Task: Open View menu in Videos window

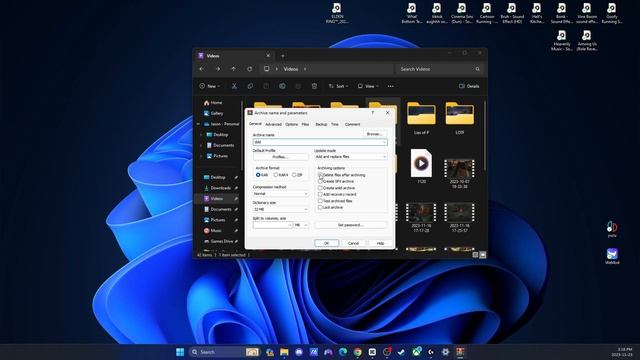Action: click(367, 86)
